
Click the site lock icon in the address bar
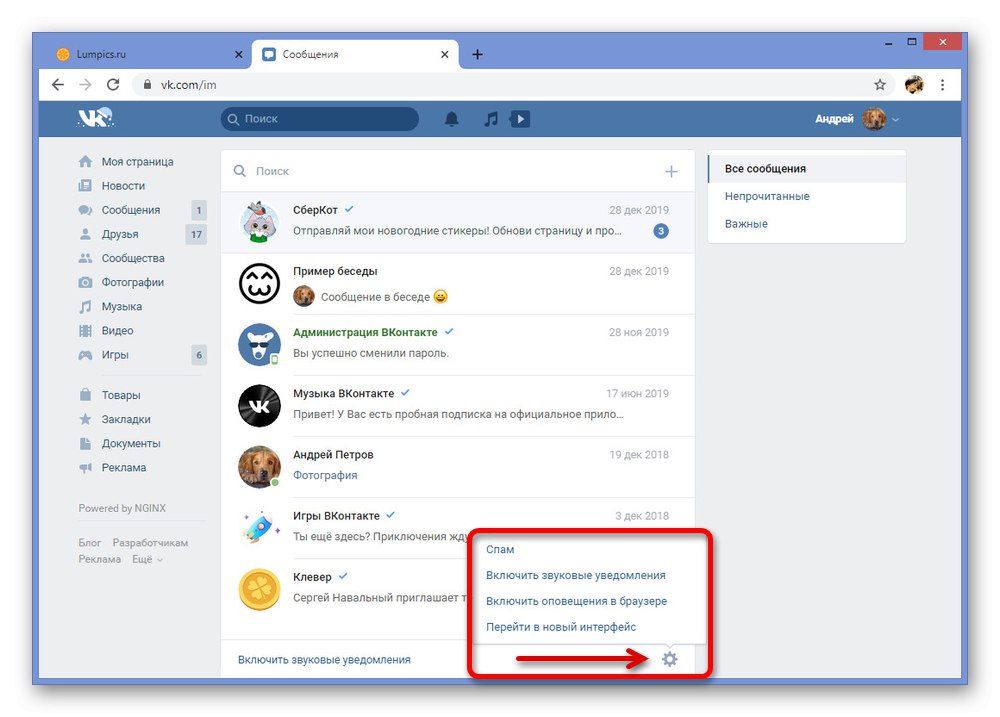tap(147, 85)
